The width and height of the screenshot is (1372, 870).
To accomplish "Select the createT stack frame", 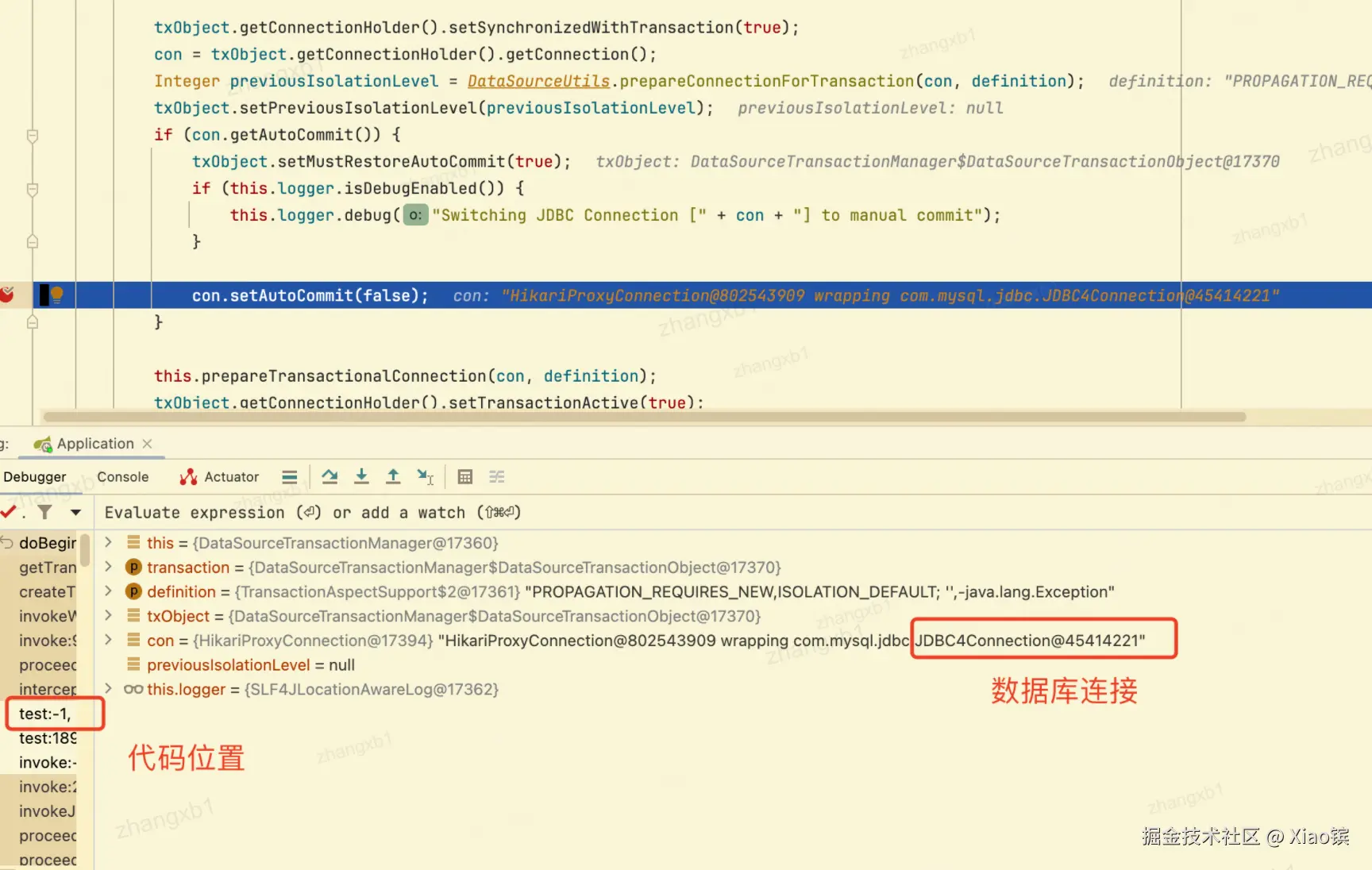I will click(x=48, y=592).
